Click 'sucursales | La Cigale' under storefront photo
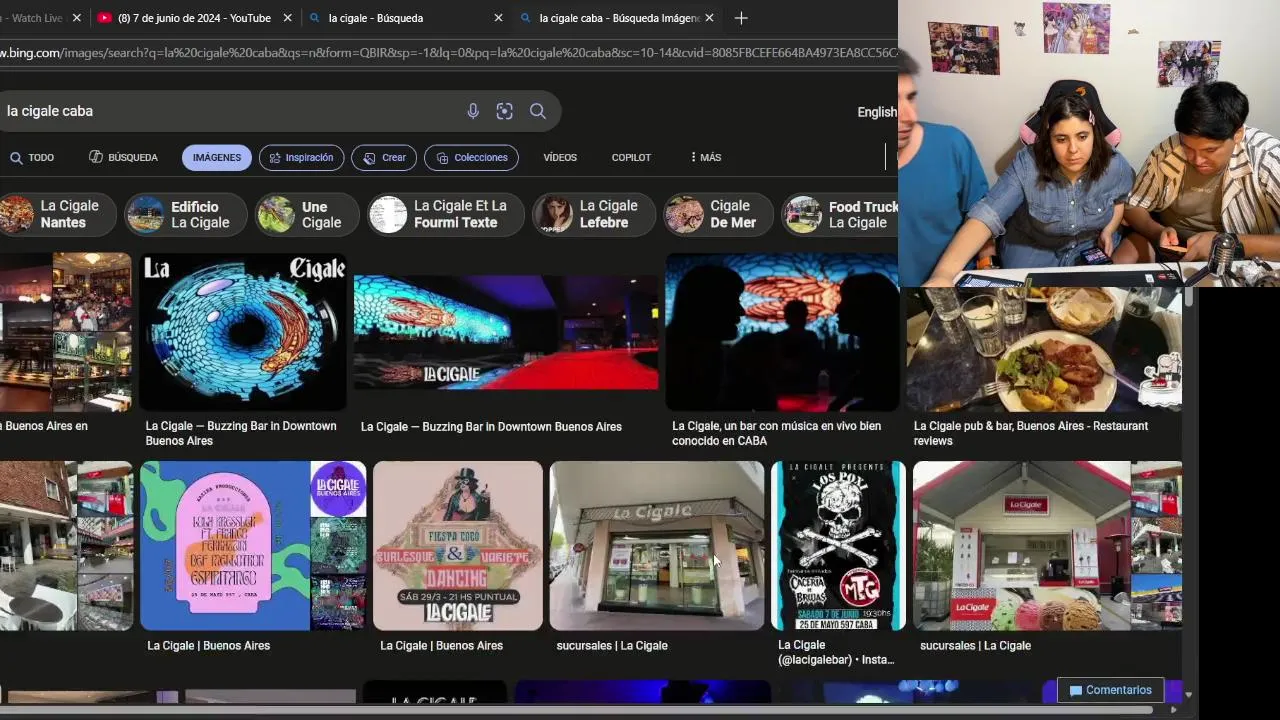This screenshot has width=1280, height=720. (x=612, y=646)
